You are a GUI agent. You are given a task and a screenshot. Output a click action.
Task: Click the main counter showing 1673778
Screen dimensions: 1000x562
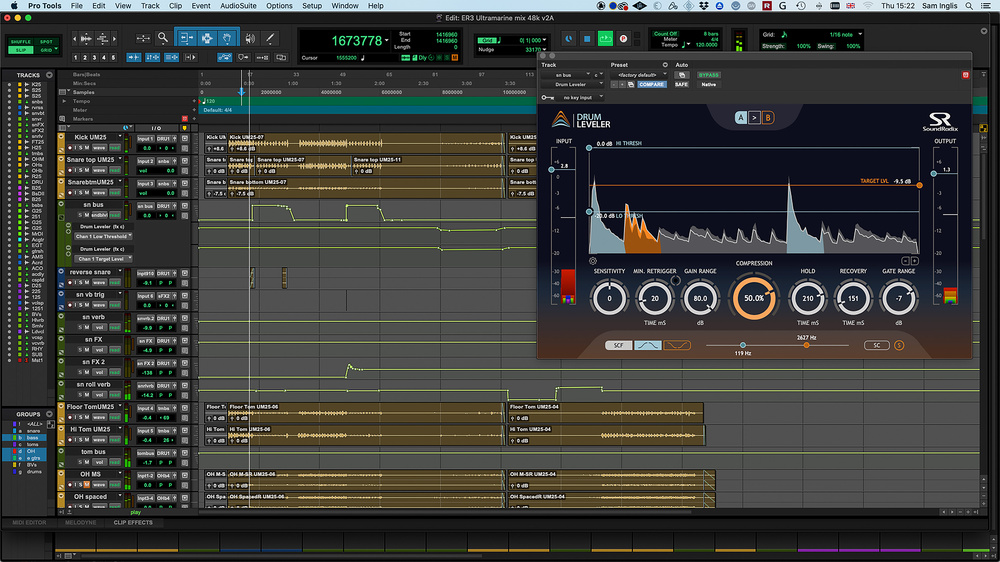[356, 40]
